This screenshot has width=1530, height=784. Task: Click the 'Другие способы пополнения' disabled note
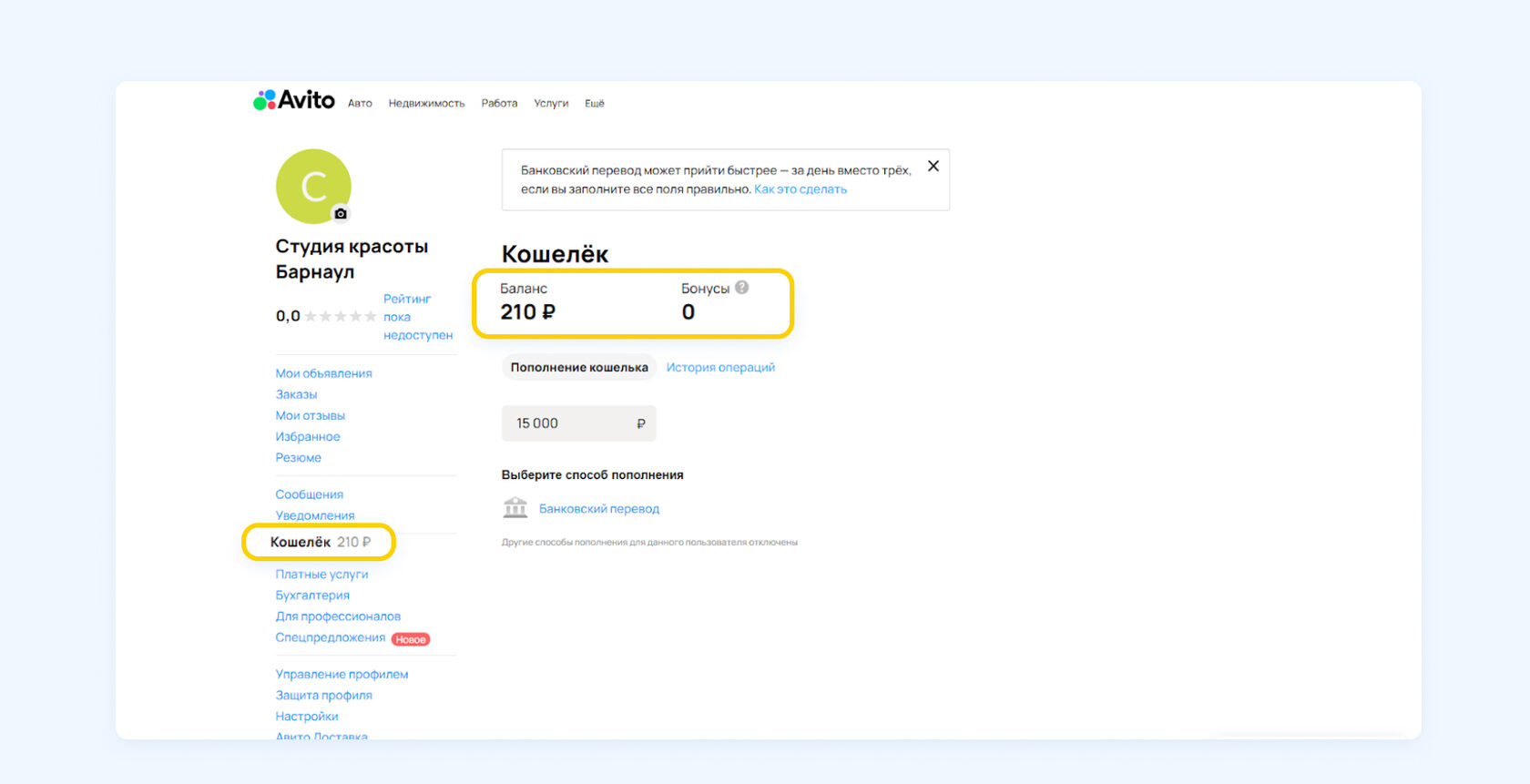(x=649, y=543)
